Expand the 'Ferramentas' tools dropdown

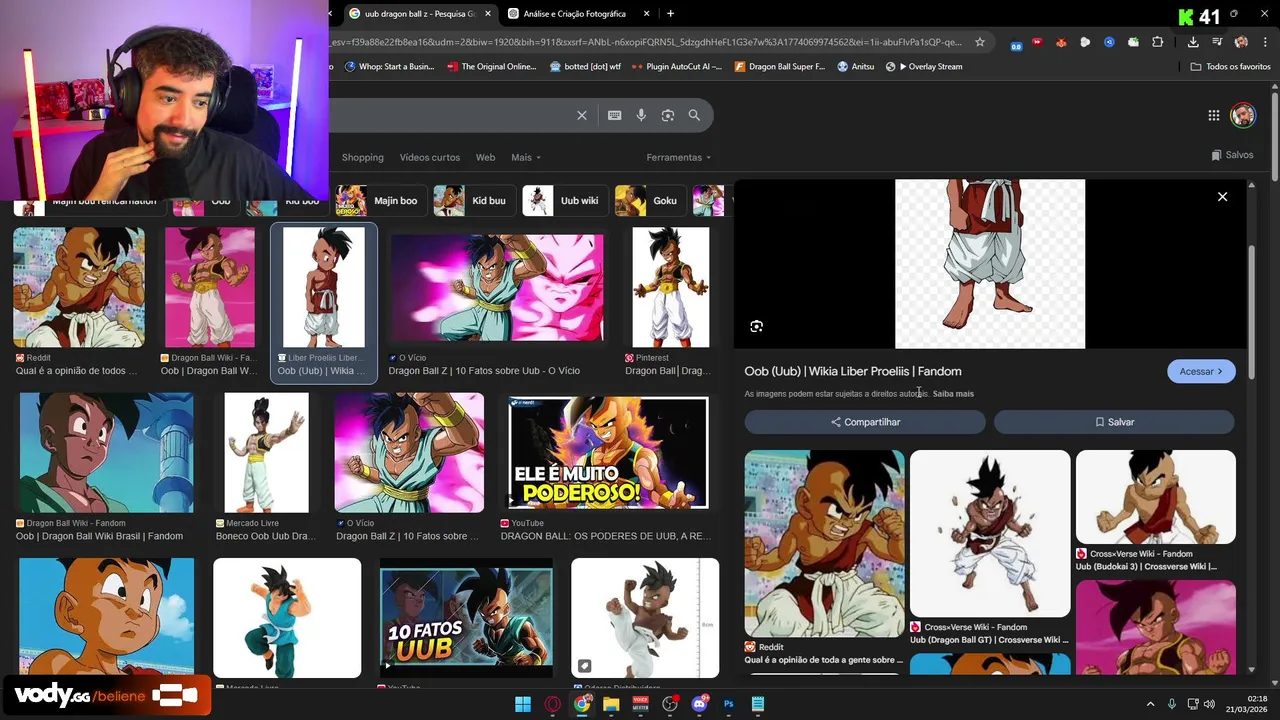pos(679,157)
